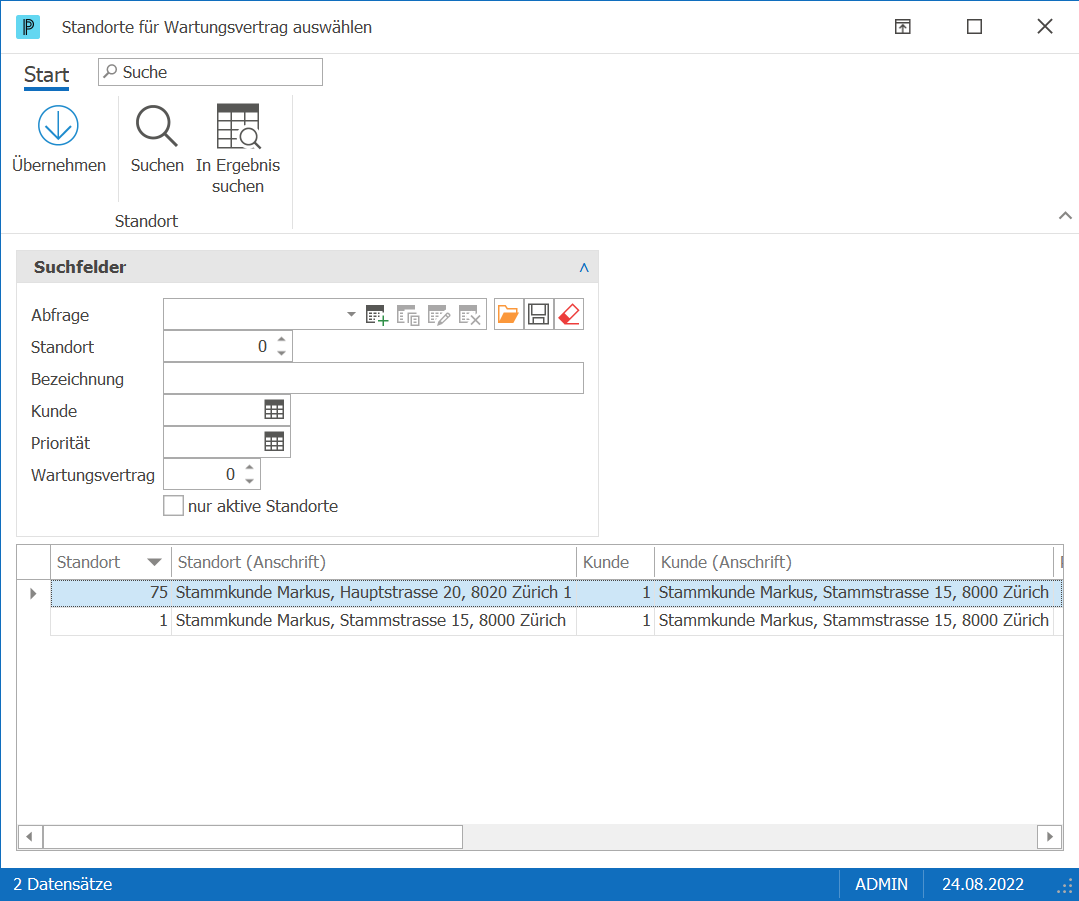Screen dimensions: 1079x901
Task: Click ADMIN in the status bar
Action: (x=882, y=884)
